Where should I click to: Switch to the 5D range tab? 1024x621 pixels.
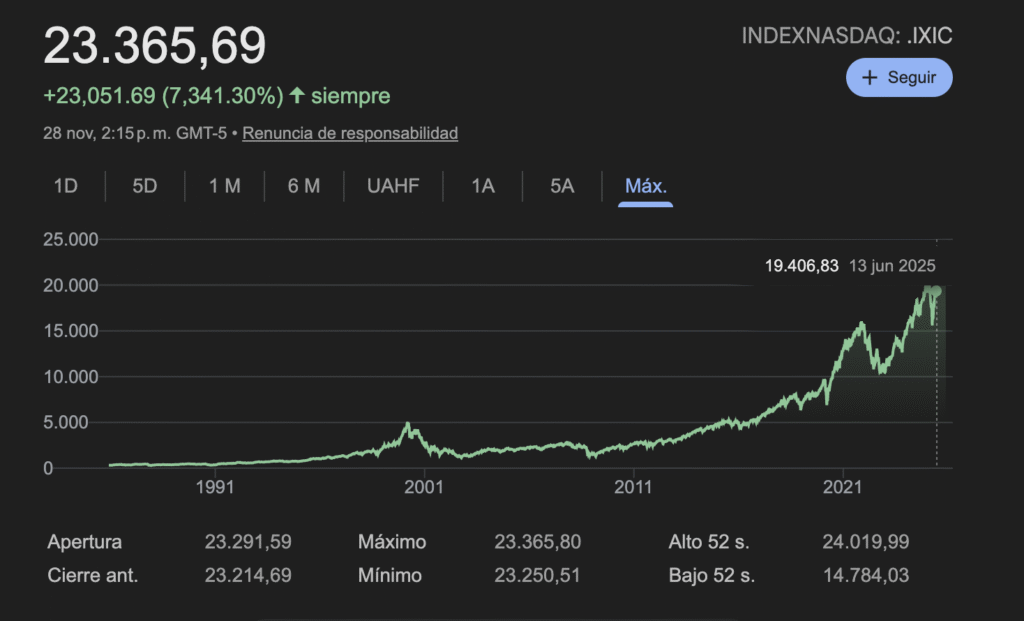coord(145,186)
